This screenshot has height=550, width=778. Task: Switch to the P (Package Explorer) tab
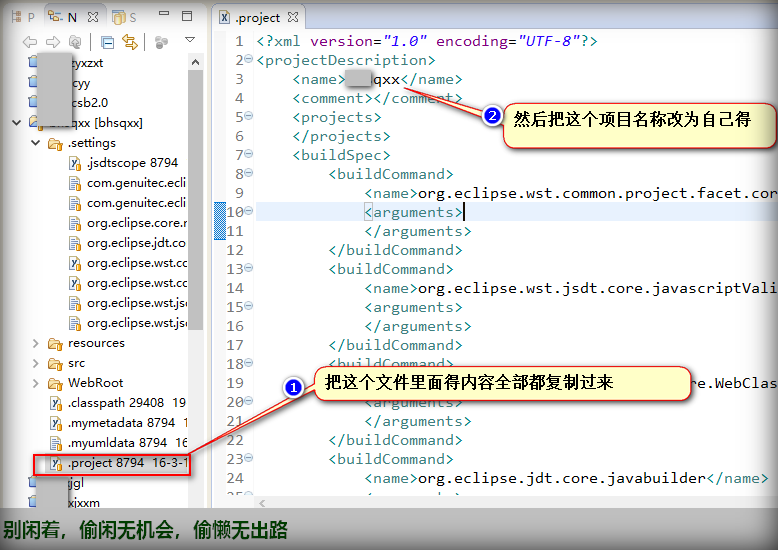(23, 17)
